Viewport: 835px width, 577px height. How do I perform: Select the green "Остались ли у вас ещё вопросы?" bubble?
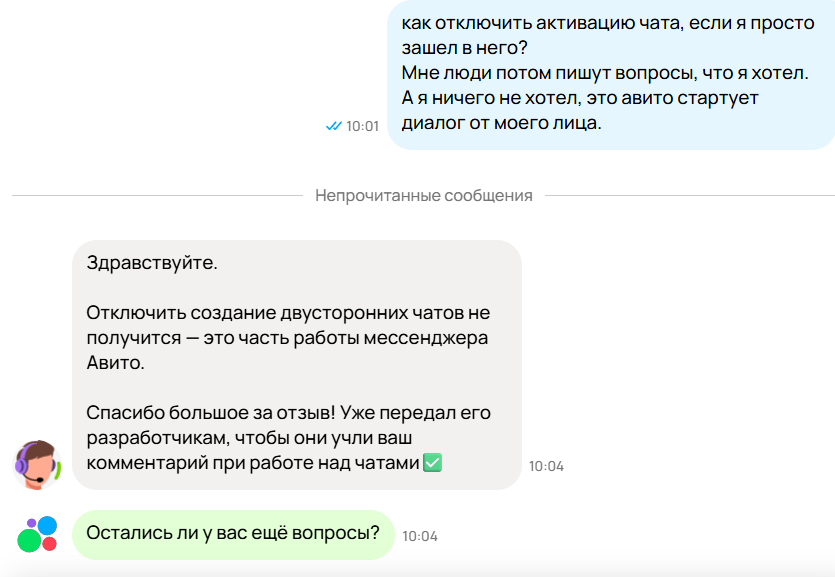(233, 534)
